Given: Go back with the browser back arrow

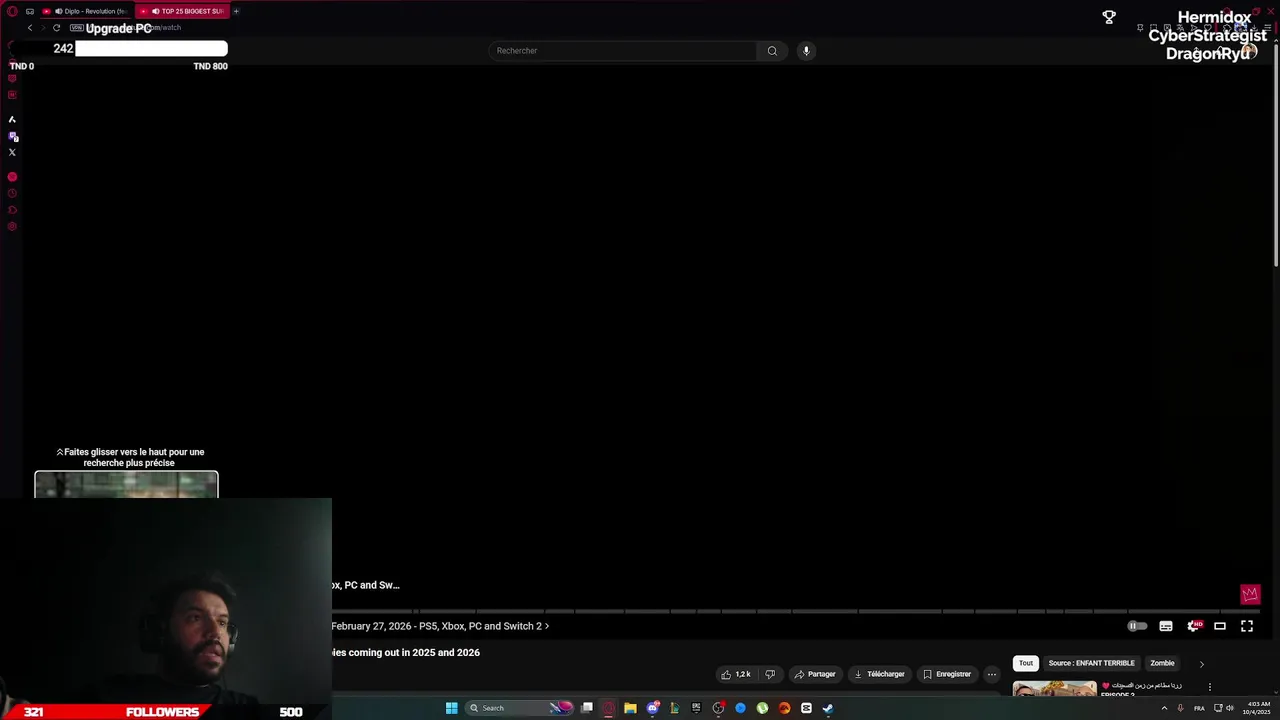Looking at the screenshot, I should pos(30,28).
